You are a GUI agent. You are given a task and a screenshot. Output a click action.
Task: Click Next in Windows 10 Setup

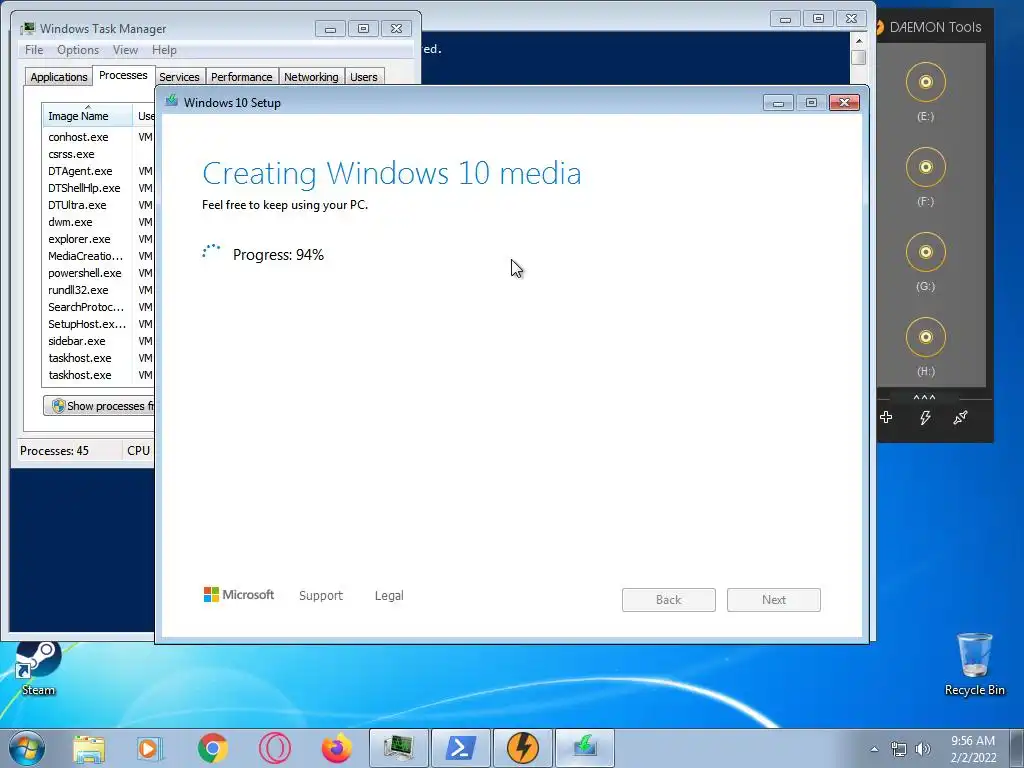click(x=774, y=600)
